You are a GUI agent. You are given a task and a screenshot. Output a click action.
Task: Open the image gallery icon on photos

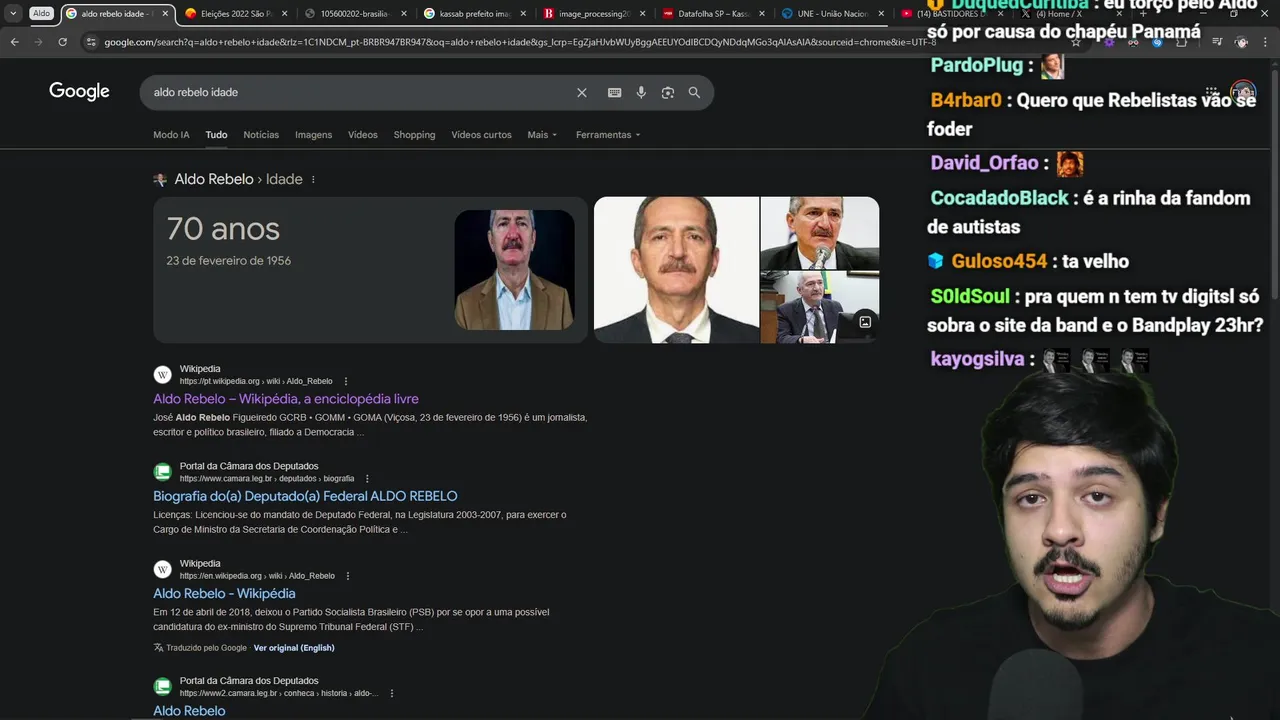[x=865, y=322]
